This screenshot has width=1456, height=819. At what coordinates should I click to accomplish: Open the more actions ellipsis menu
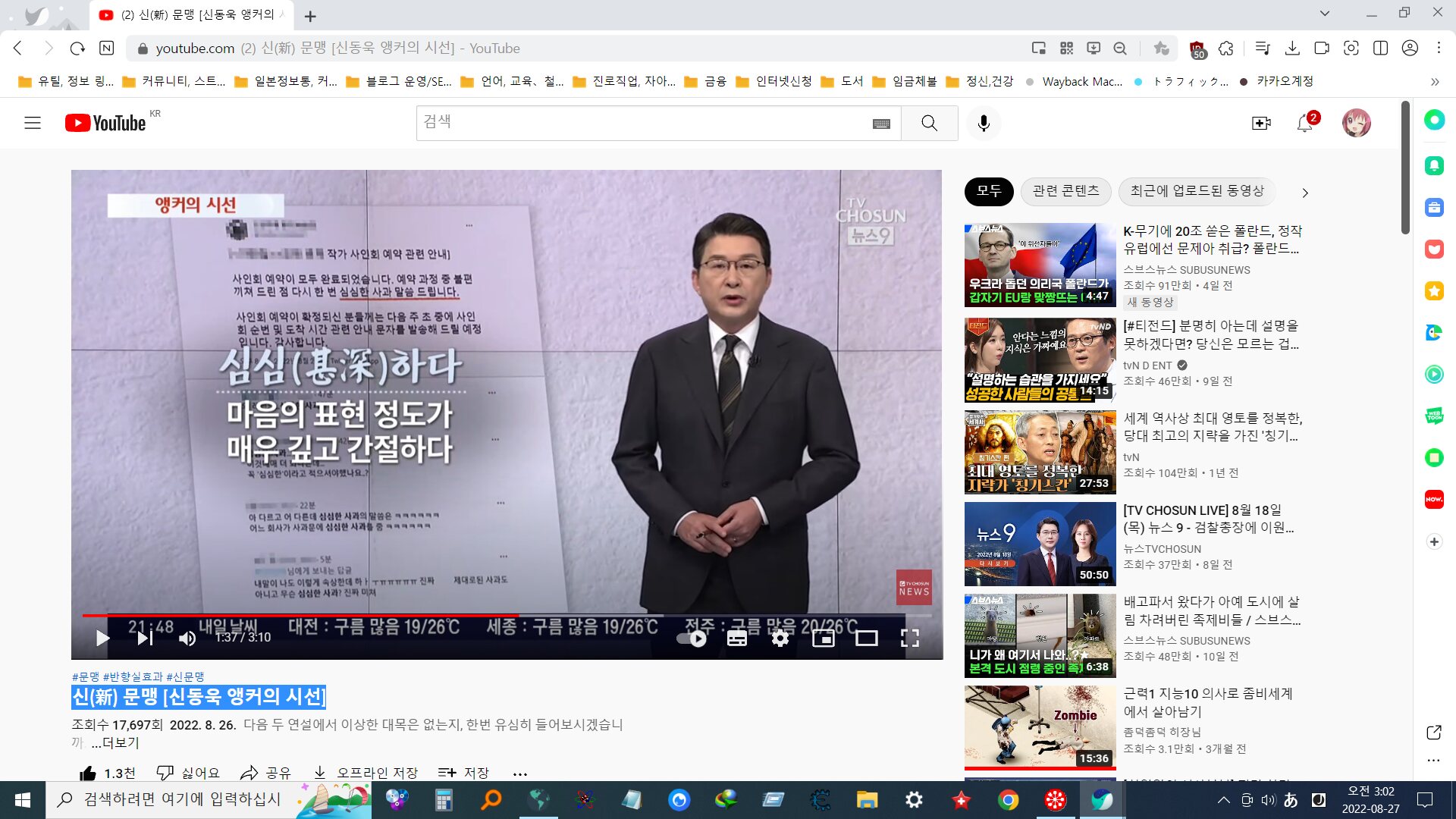pos(519,773)
